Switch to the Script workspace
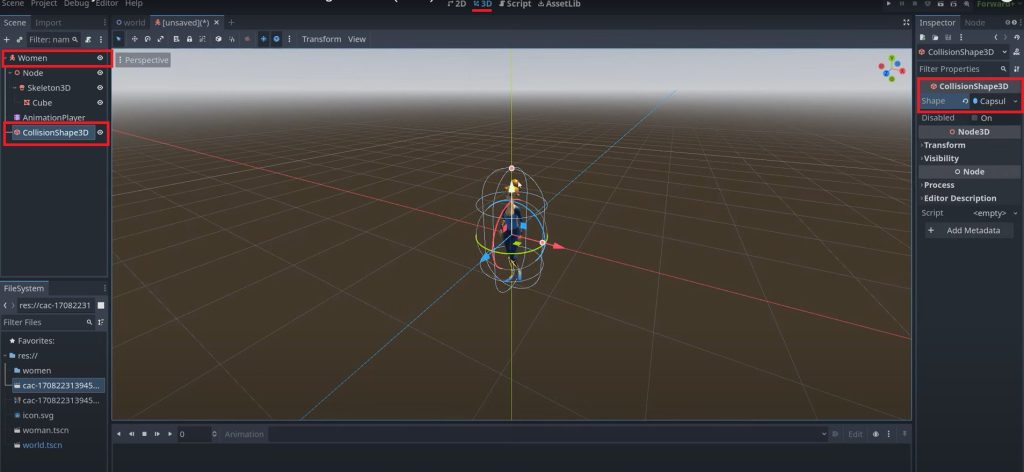The height and width of the screenshot is (472, 1024). pos(515,4)
